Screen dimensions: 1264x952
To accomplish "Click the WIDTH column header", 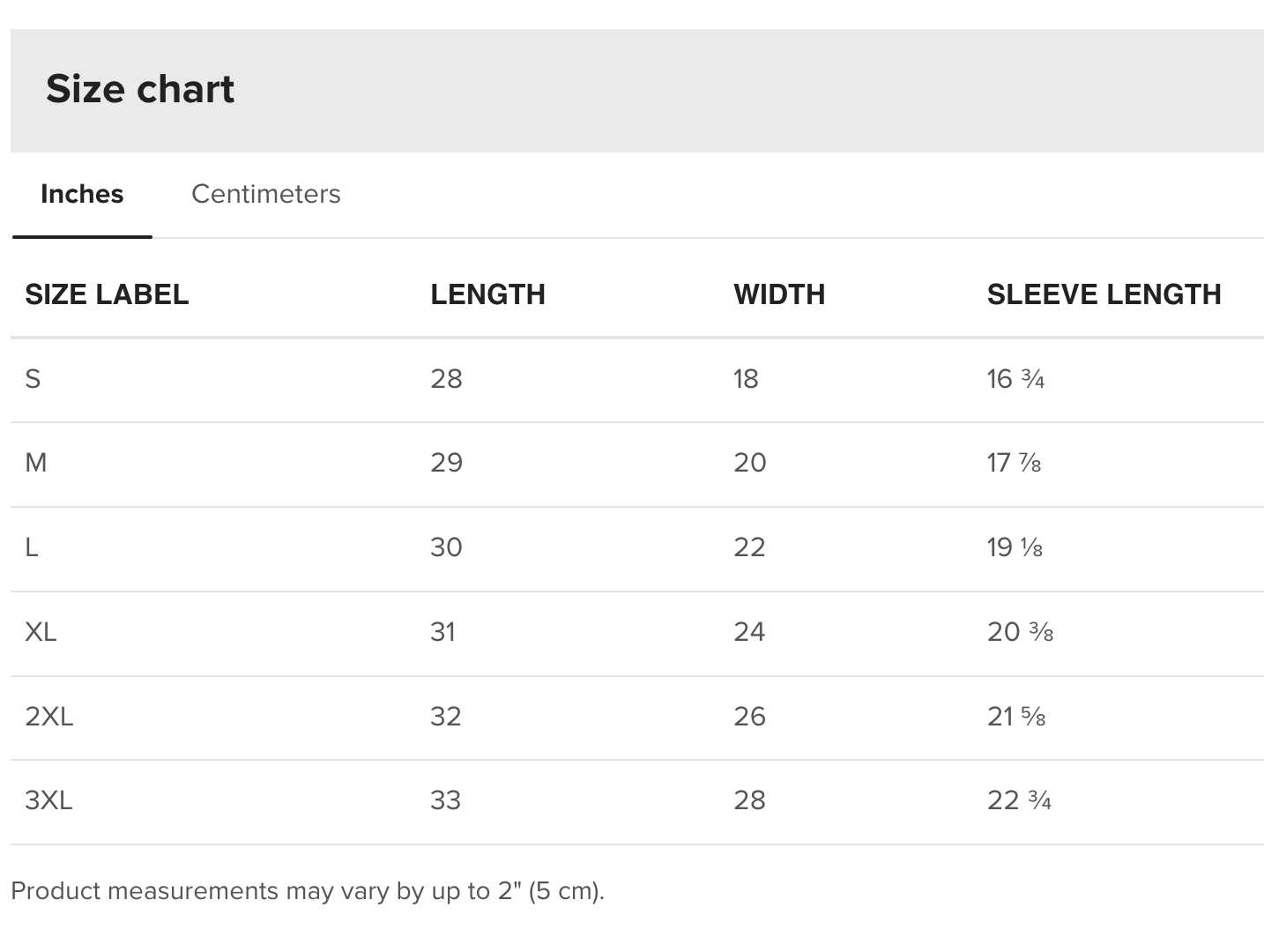I will [779, 294].
